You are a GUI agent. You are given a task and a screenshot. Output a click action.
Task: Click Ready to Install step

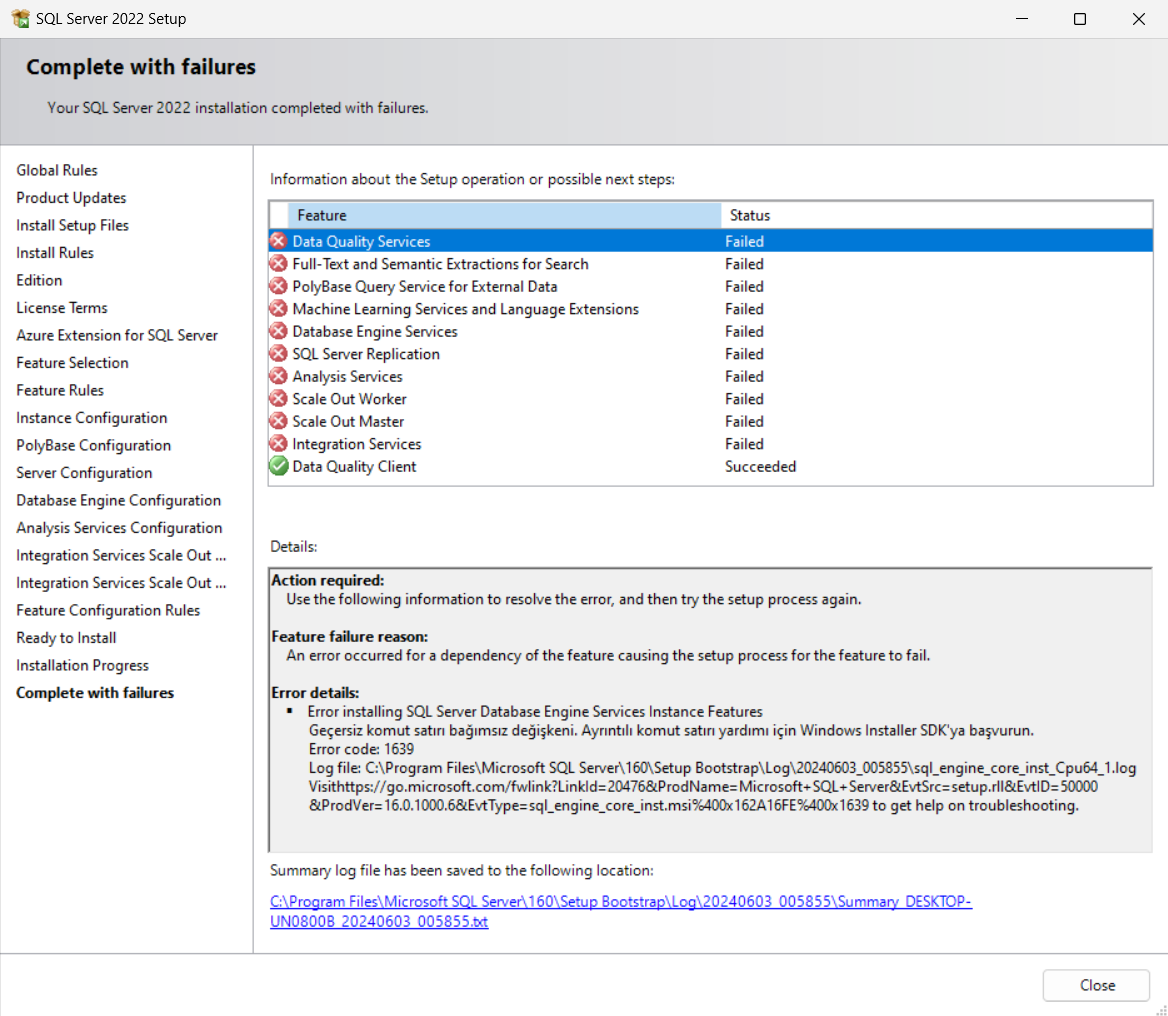(66, 638)
